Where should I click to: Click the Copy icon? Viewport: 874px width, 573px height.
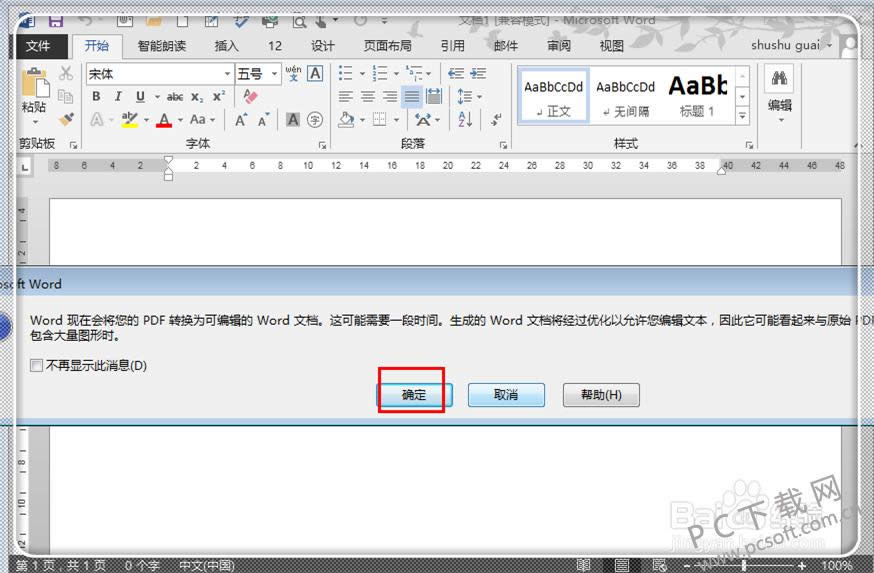pyautogui.click(x=66, y=96)
